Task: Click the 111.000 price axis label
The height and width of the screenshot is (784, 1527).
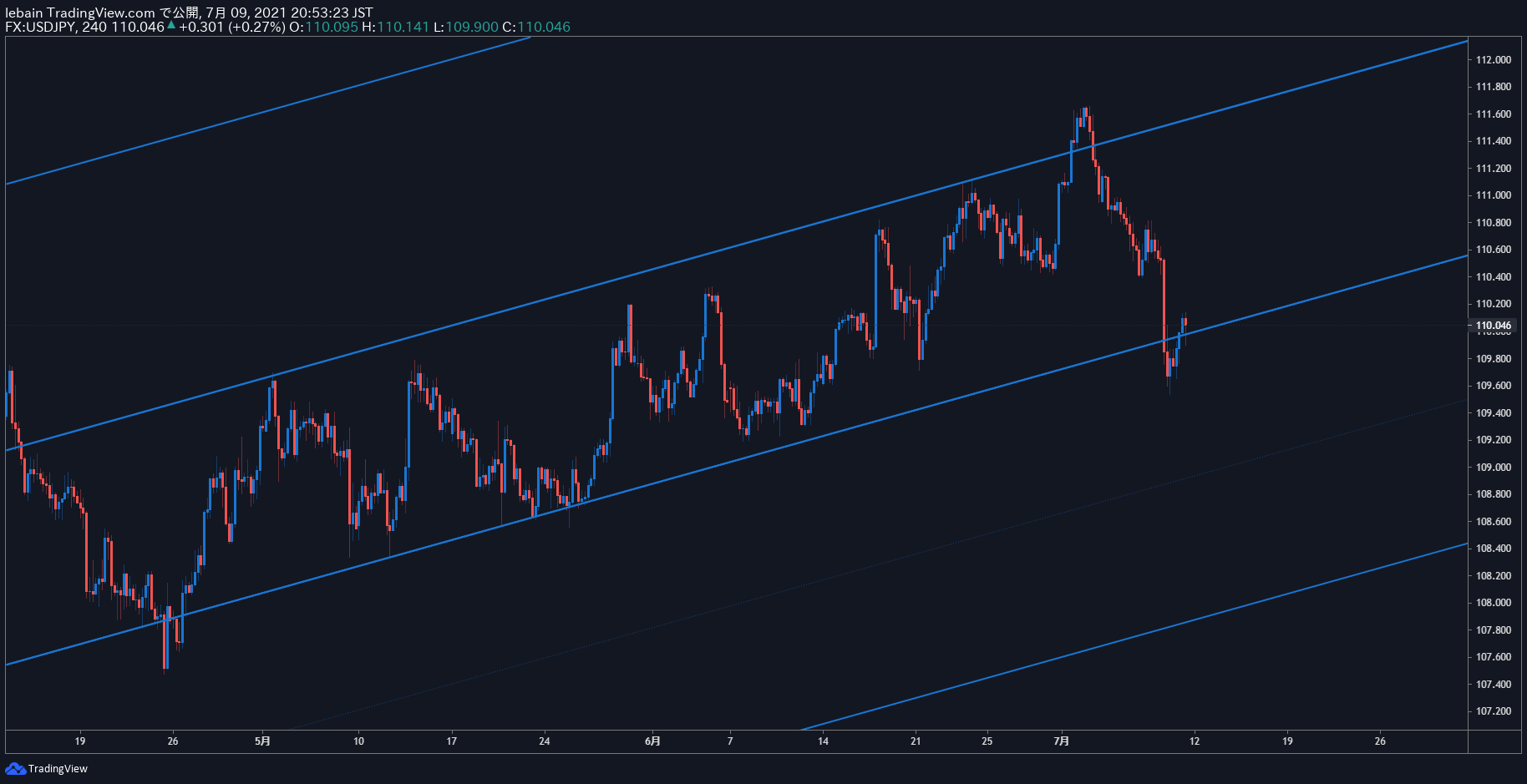Action: pos(1493,195)
